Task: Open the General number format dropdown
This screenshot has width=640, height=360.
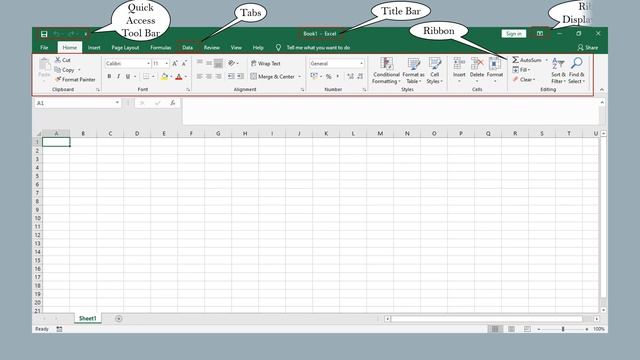Action: pos(361,64)
